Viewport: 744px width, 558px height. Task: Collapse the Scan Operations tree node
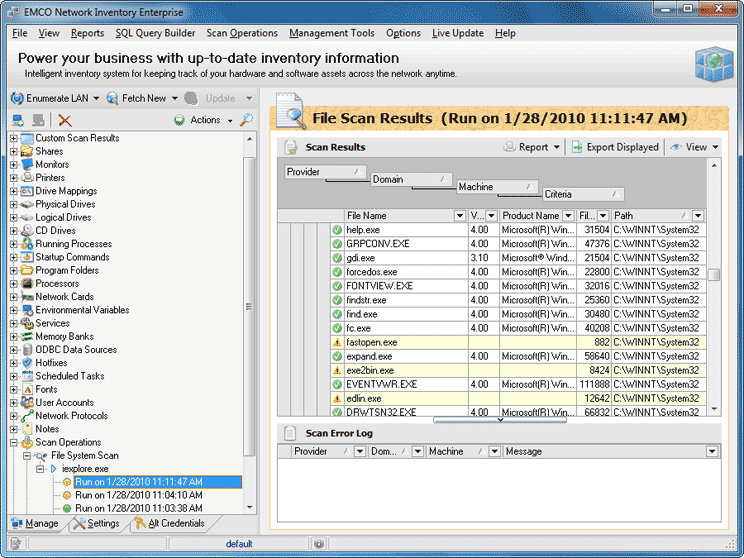click(14, 442)
